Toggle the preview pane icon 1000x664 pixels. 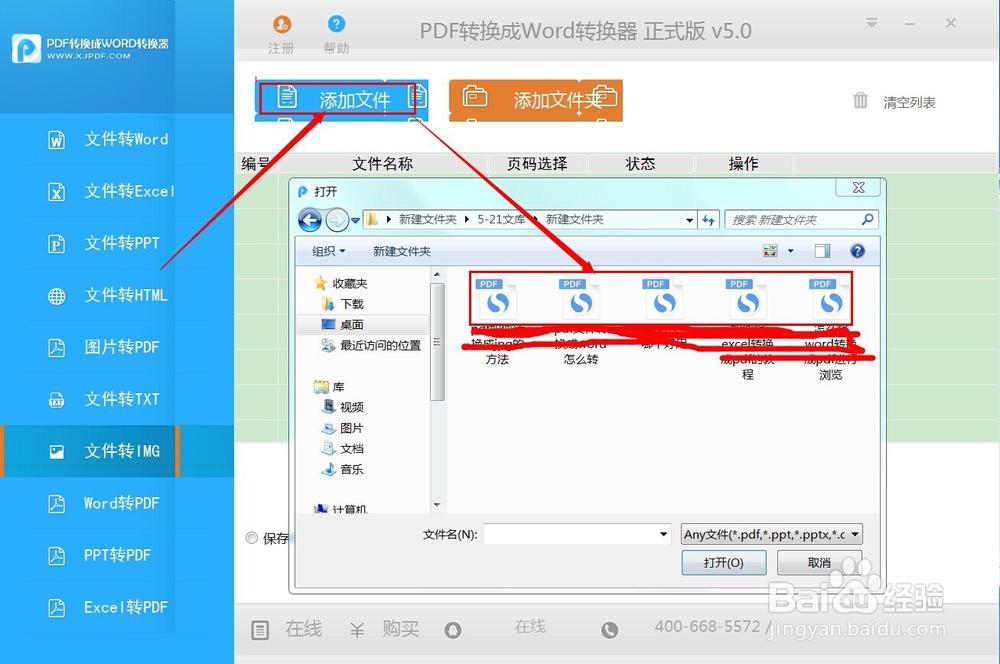pyautogui.click(x=822, y=251)
